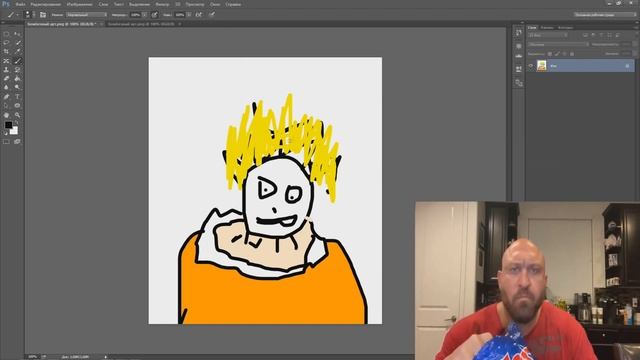The width and height of the screenshot is (640, 360).
Task: Toggle lock image pixels in Layers panel
Action: coord(557,54)
